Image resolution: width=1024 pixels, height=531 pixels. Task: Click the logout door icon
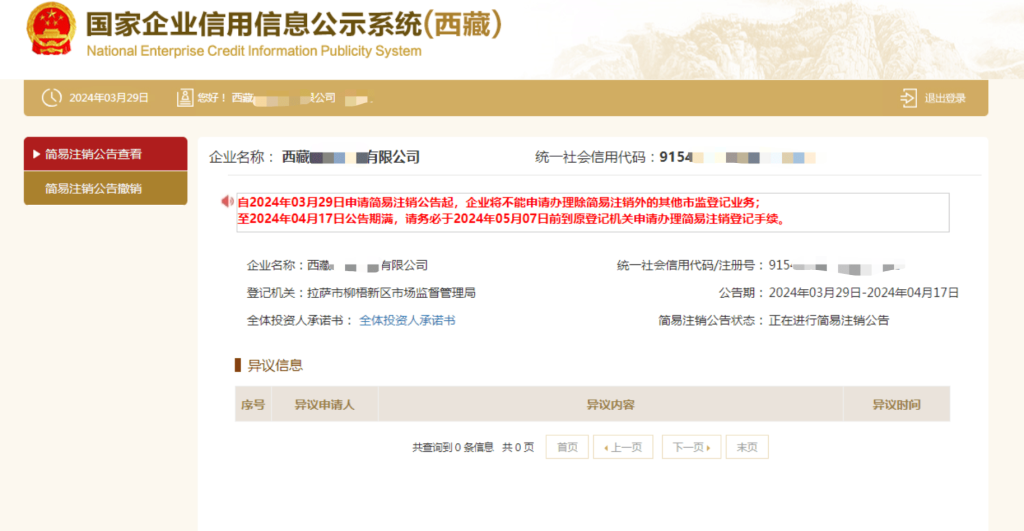tap(908, 98)
